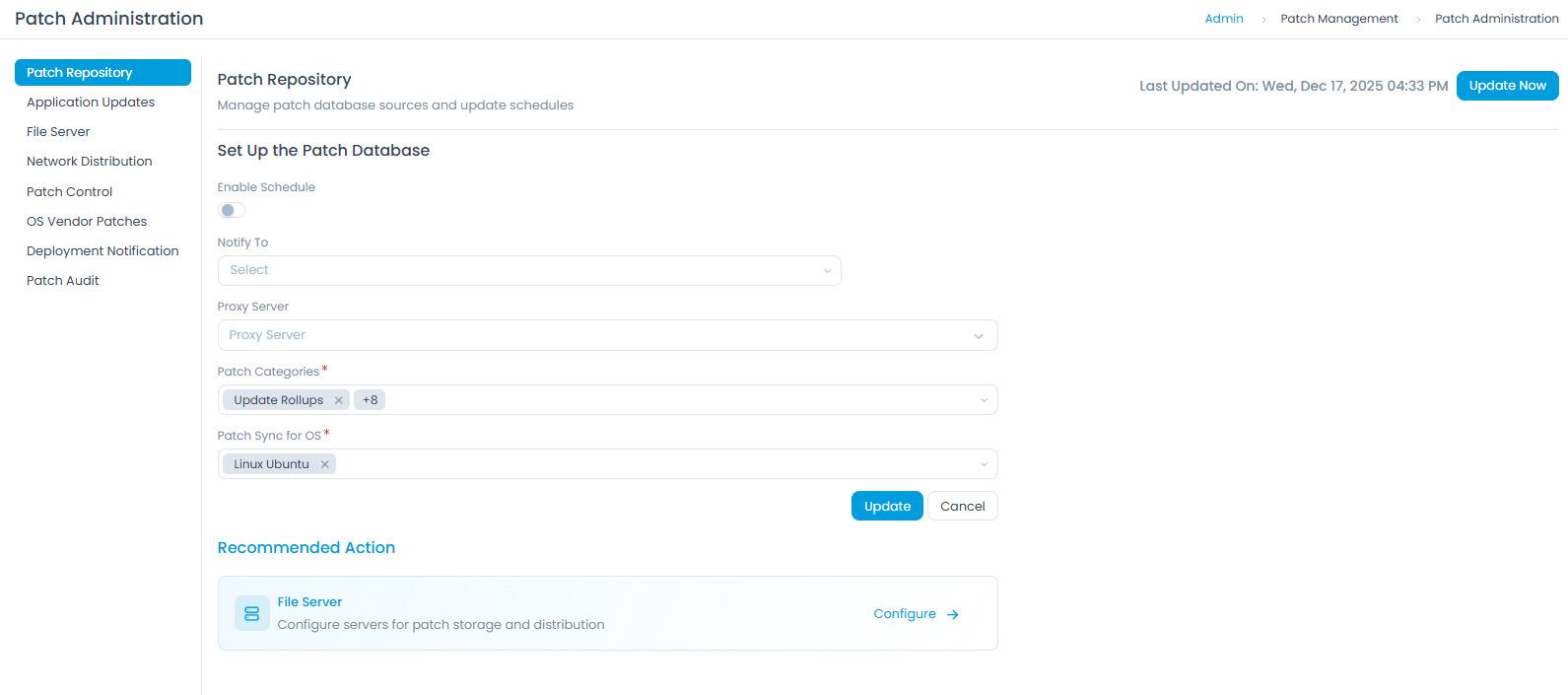
Task: Click the +8 badge in Patch Categories
Action: [370, 399]
